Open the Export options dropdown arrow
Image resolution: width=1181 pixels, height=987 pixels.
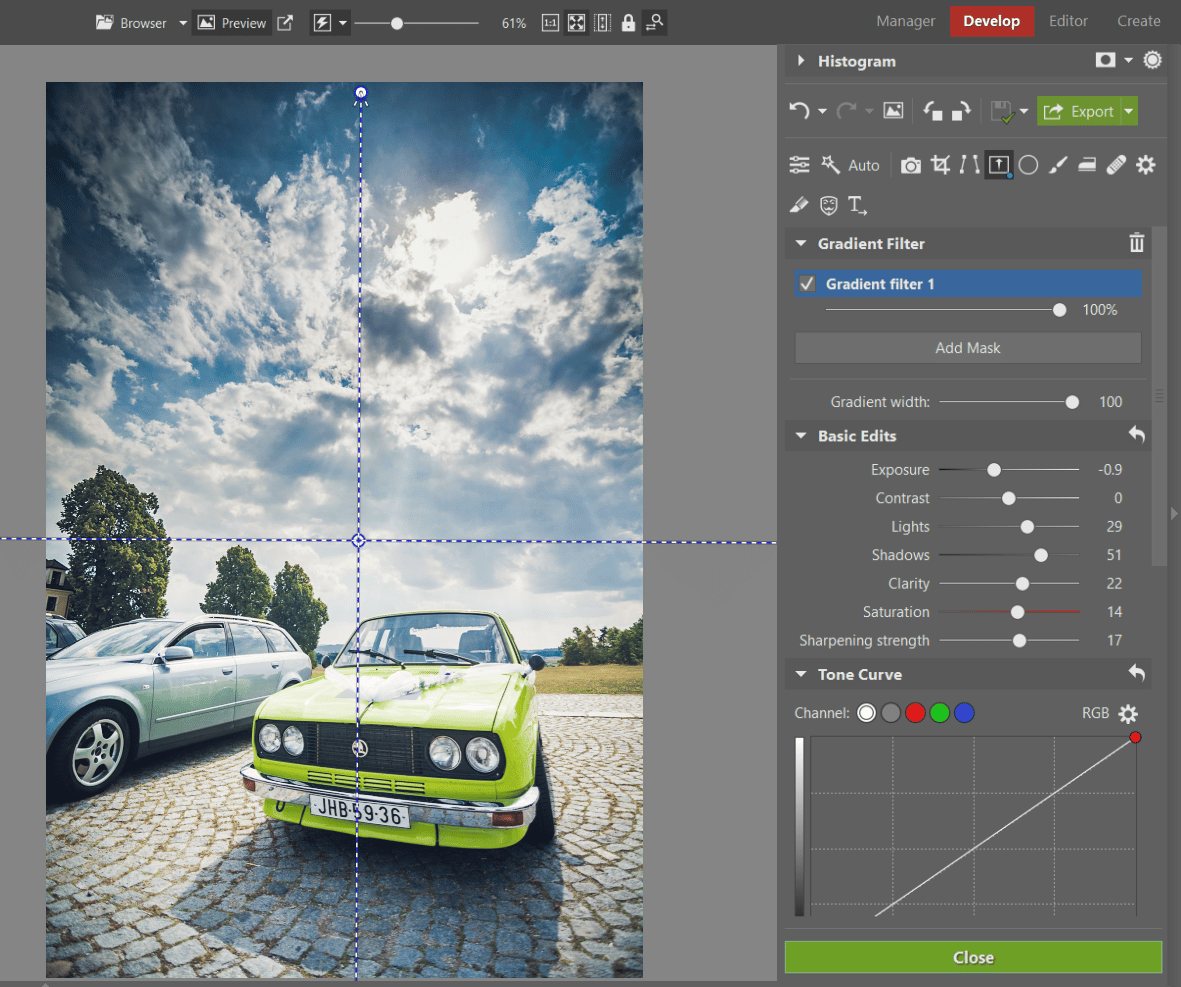tap(1128, 112)
